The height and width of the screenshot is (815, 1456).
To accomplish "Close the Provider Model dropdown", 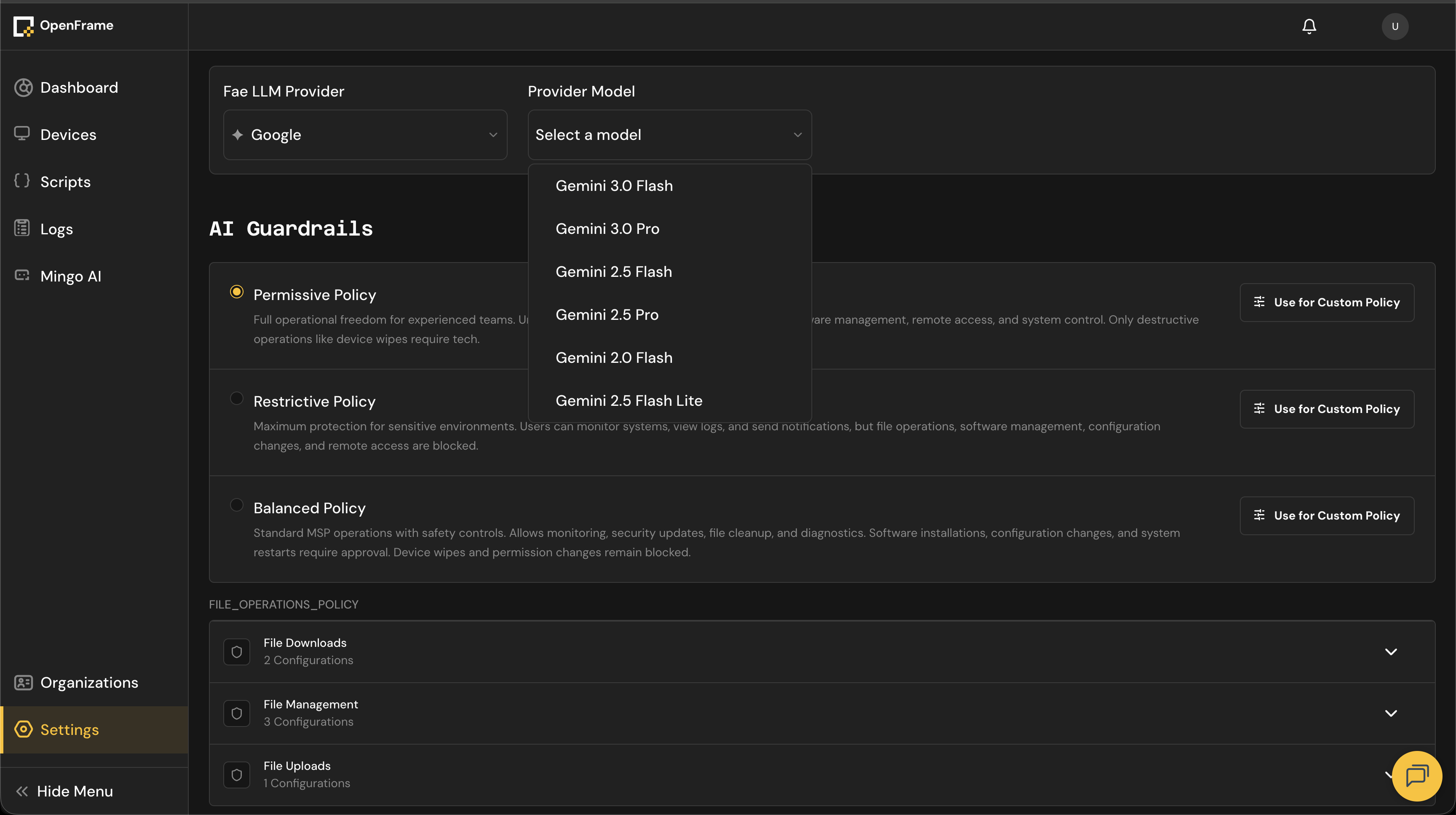I will [670, 134].
